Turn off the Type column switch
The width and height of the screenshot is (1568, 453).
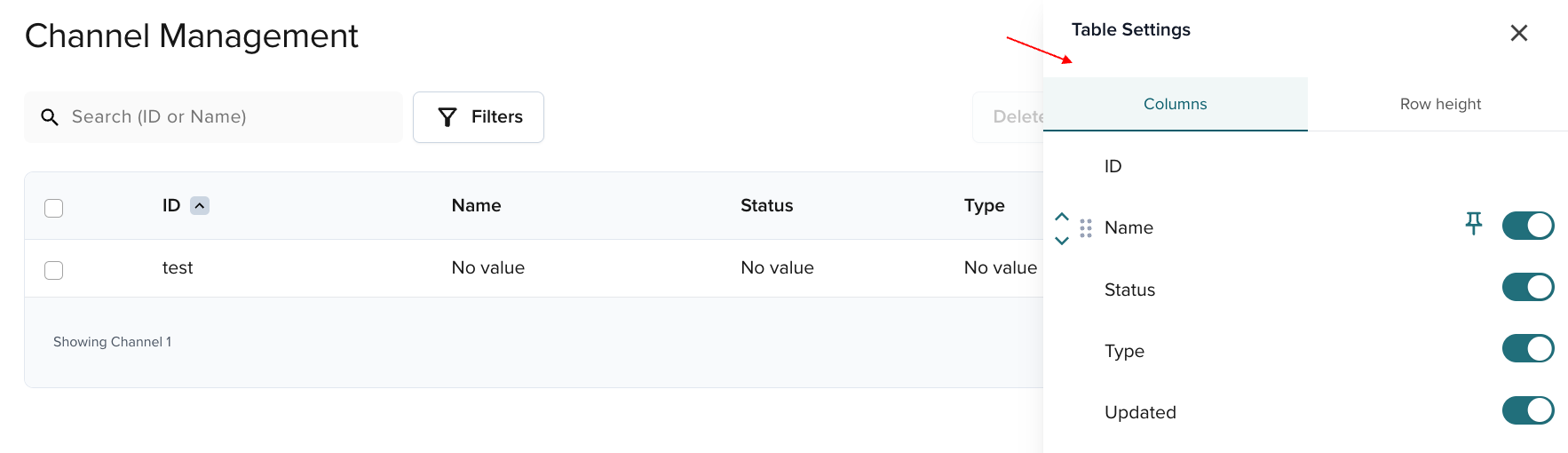(1527, 348)
